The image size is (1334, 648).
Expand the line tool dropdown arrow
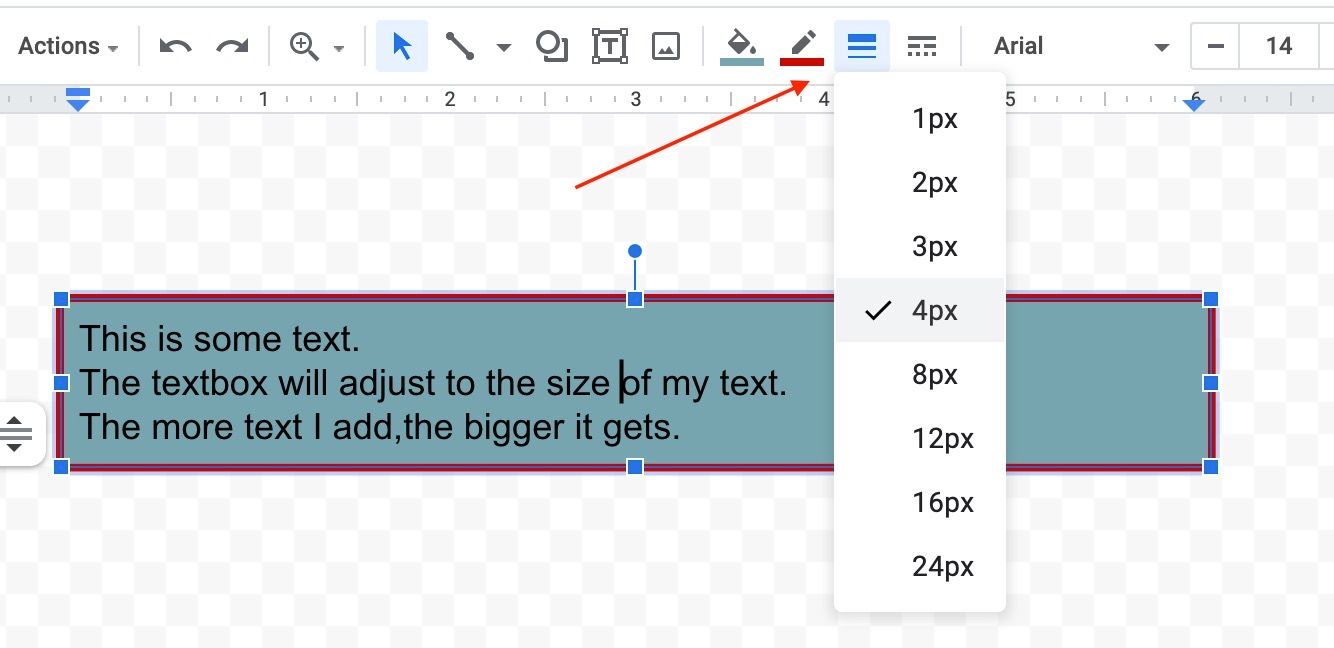[504, 48]
